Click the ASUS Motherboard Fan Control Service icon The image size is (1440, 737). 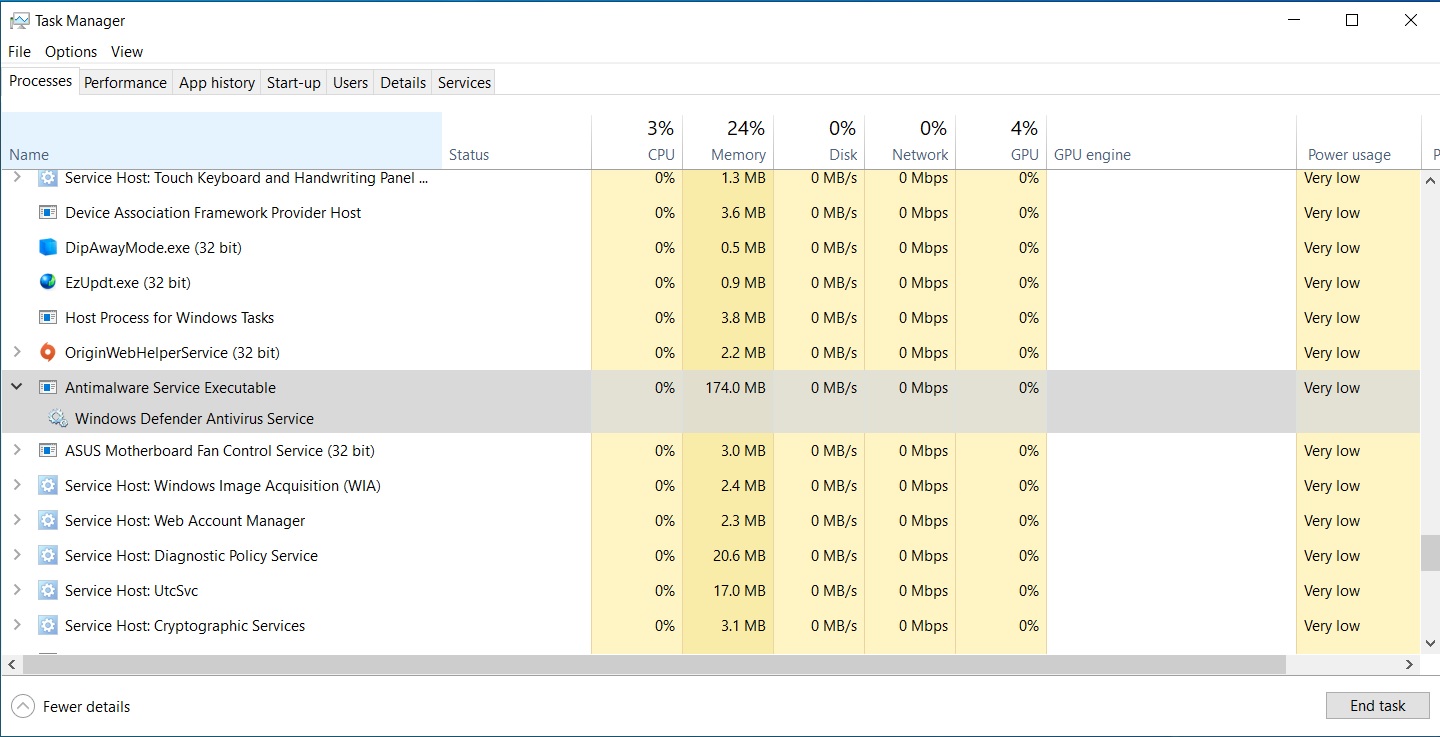pyautogui.click(x=47, y=451)
